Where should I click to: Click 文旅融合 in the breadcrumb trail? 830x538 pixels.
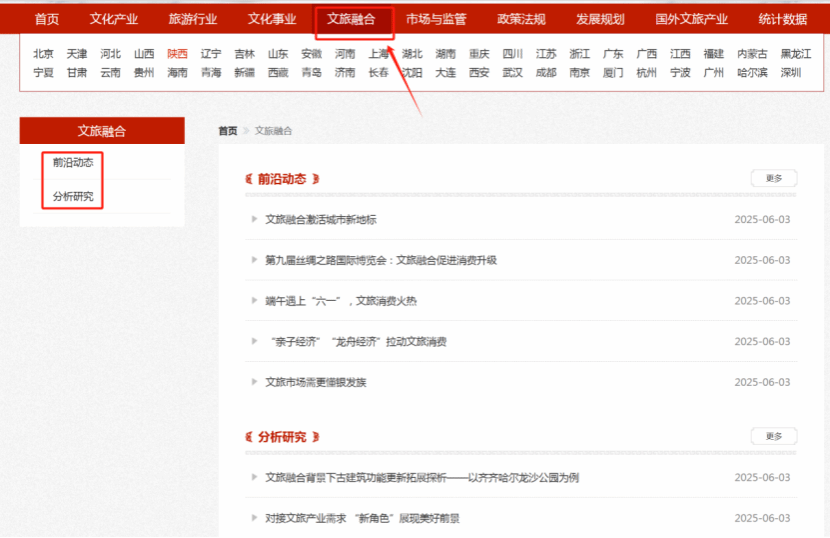[x=273, y=131]
